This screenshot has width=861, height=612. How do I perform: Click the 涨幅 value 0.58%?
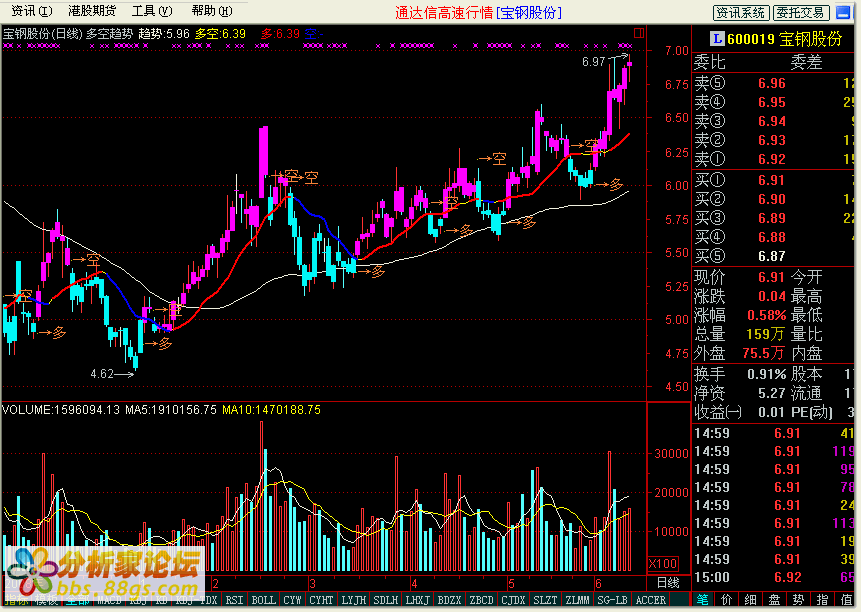[767, 316]
